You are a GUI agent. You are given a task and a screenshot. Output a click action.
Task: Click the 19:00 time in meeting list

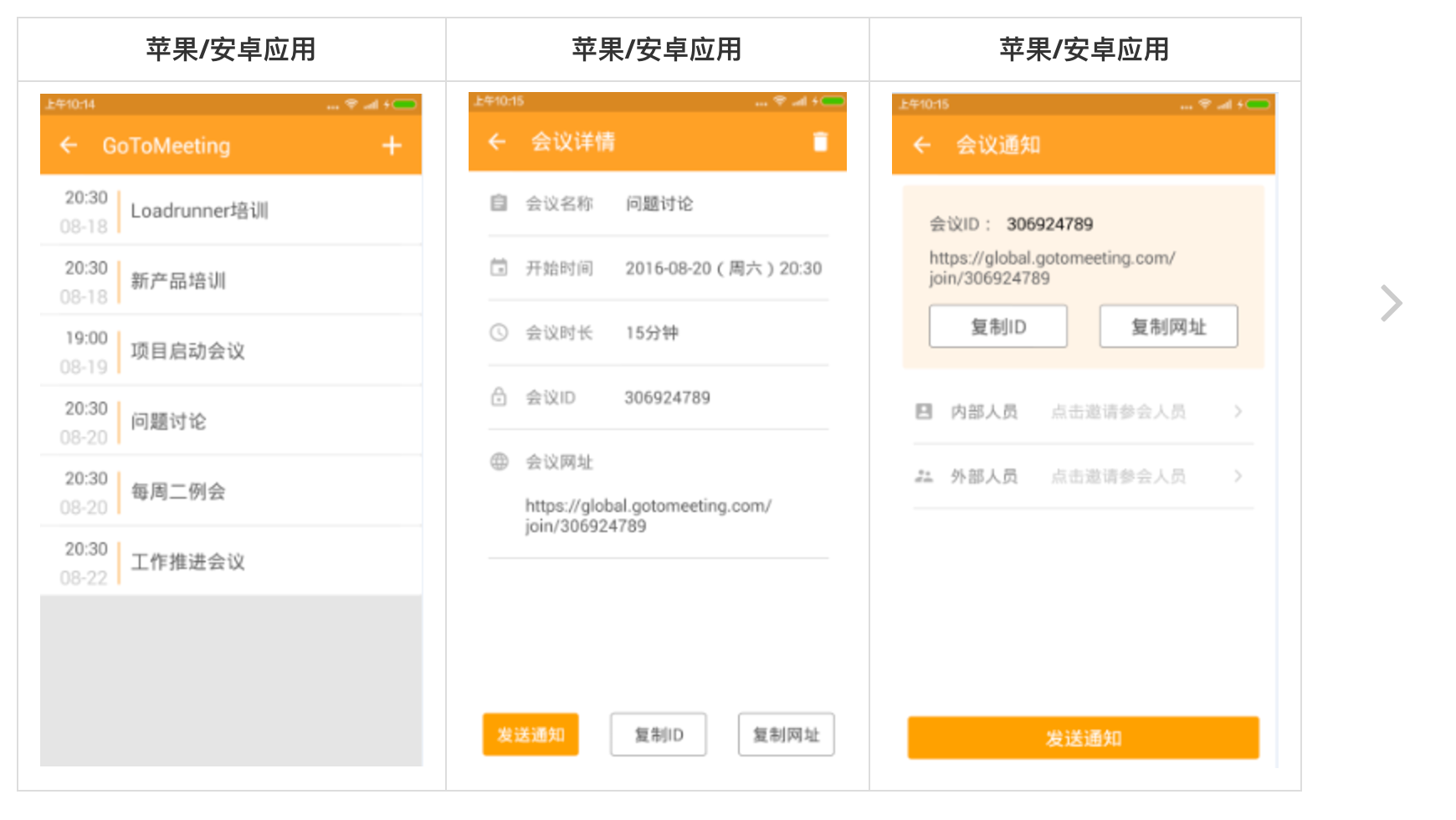[87, 338]
